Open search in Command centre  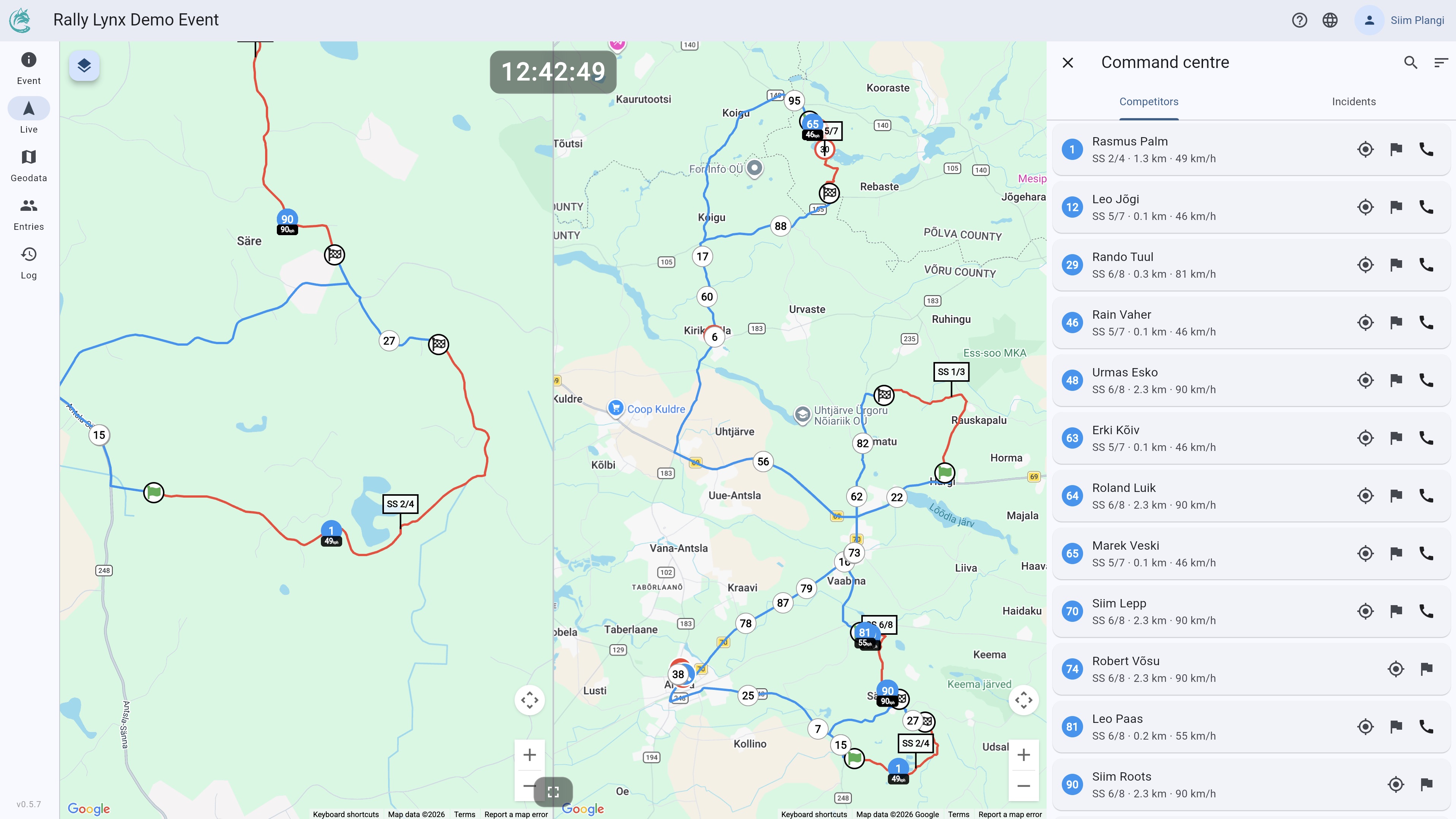(x=1410, y=62)
